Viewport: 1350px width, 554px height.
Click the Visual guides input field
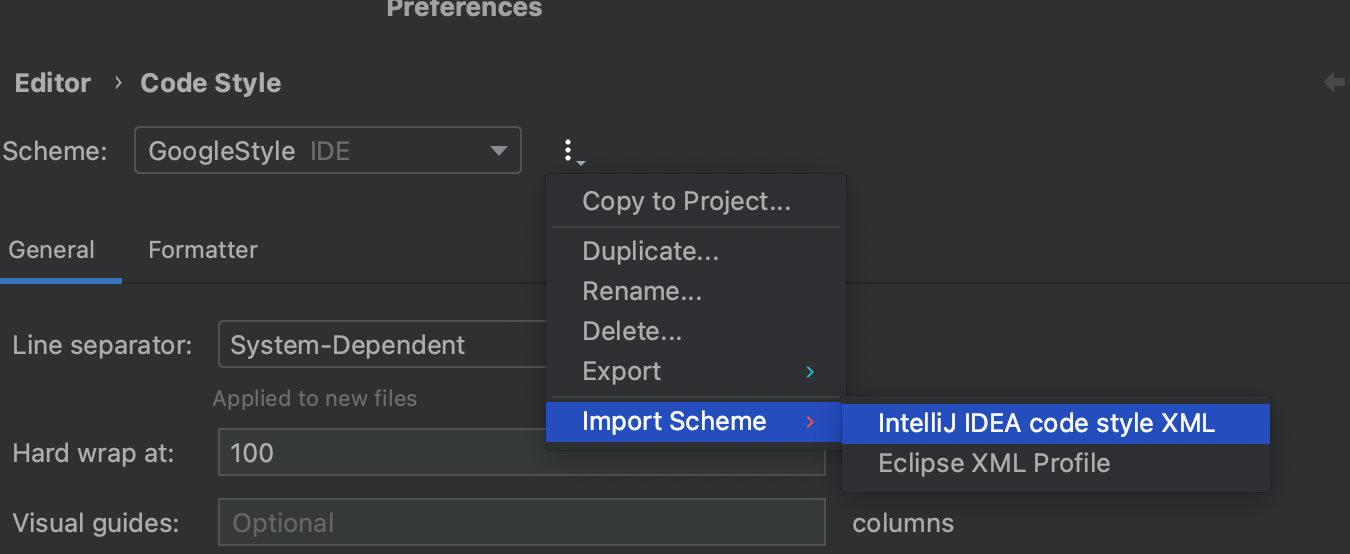(520, 523)
